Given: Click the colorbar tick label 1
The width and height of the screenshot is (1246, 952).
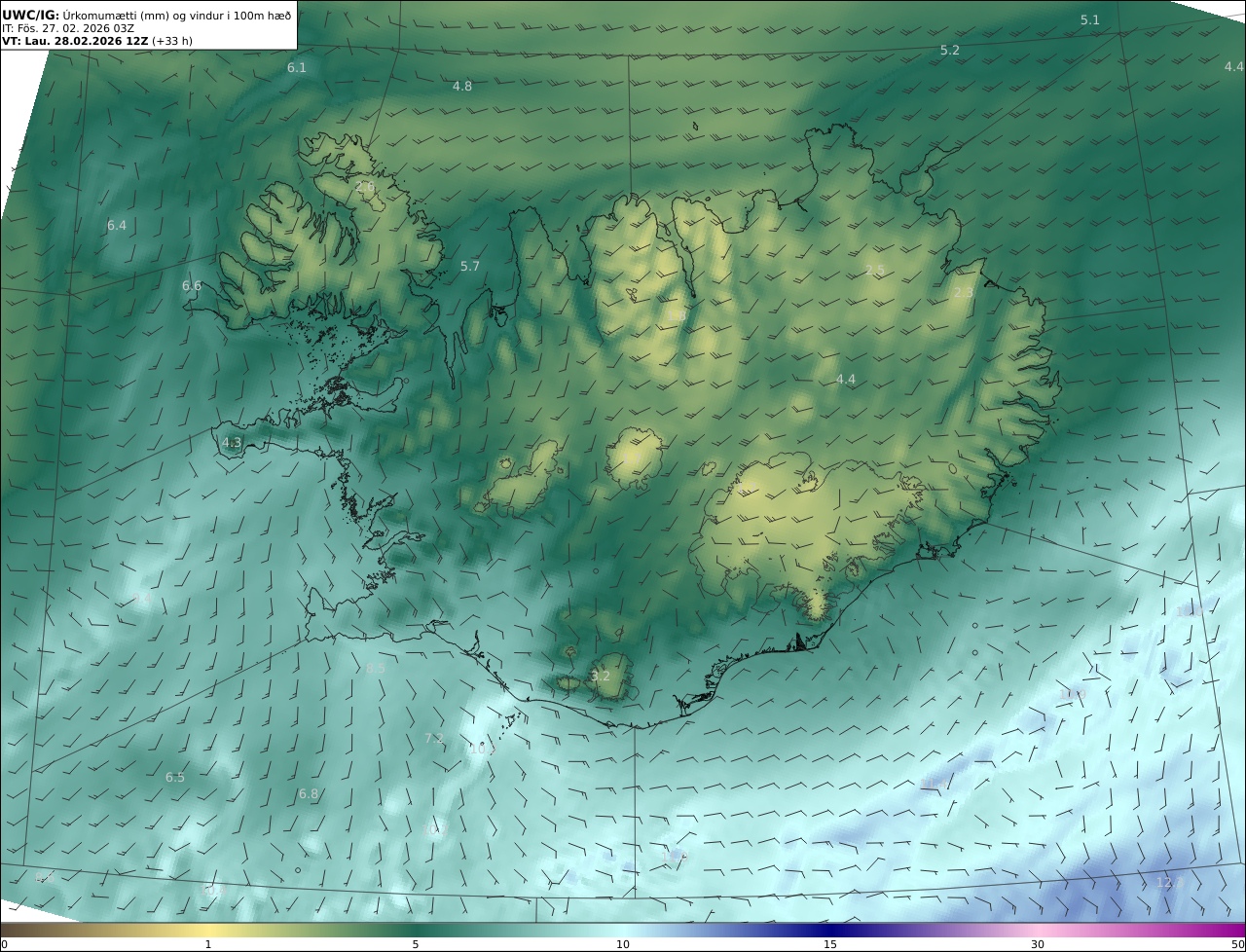Looking at the screenshot, I should click(208, 944).
